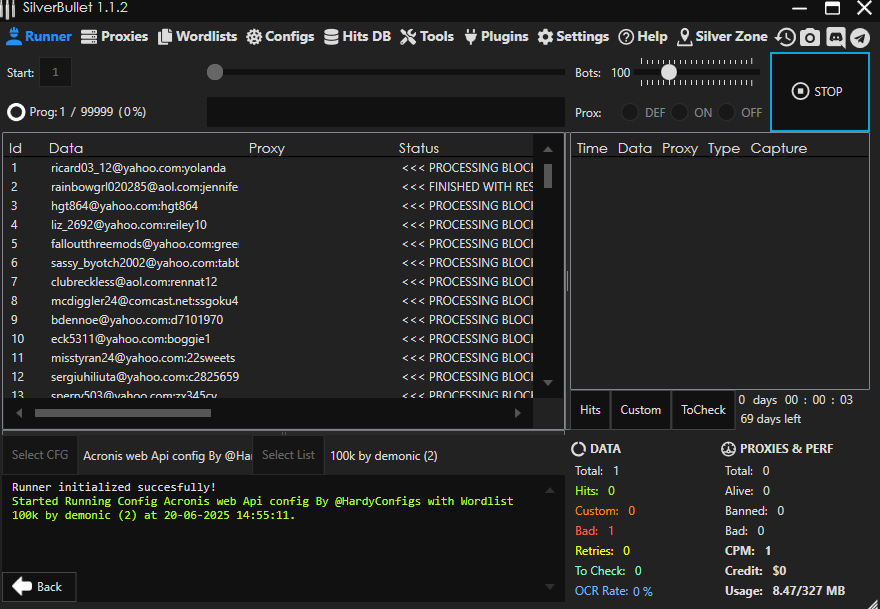Open the Plugins plug icon

[472, 37]
